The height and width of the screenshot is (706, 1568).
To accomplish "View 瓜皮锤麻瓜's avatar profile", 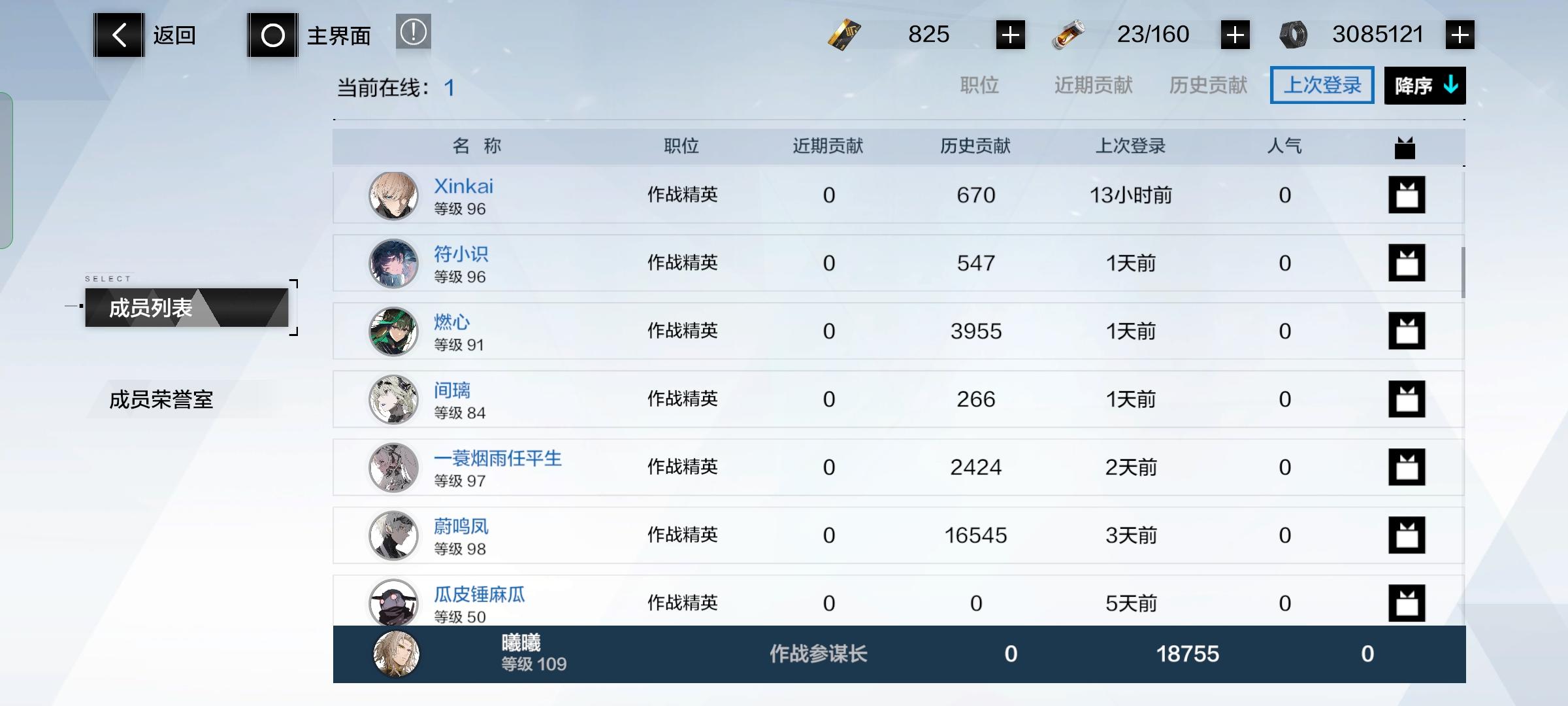I will click(x=393, y=602).
